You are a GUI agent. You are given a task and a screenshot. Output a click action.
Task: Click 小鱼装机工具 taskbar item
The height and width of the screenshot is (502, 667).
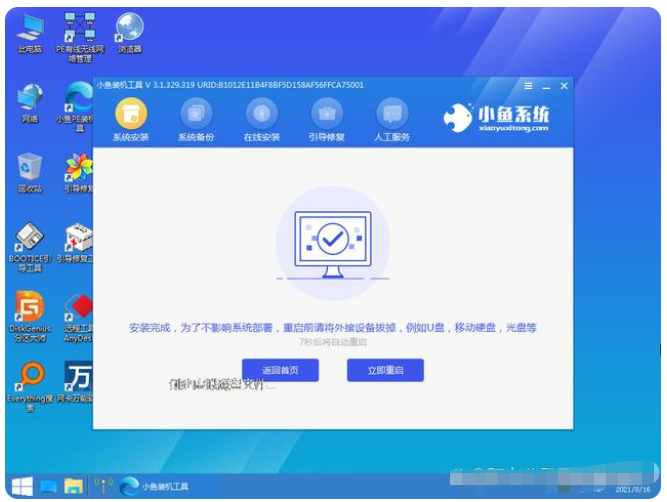155,486
